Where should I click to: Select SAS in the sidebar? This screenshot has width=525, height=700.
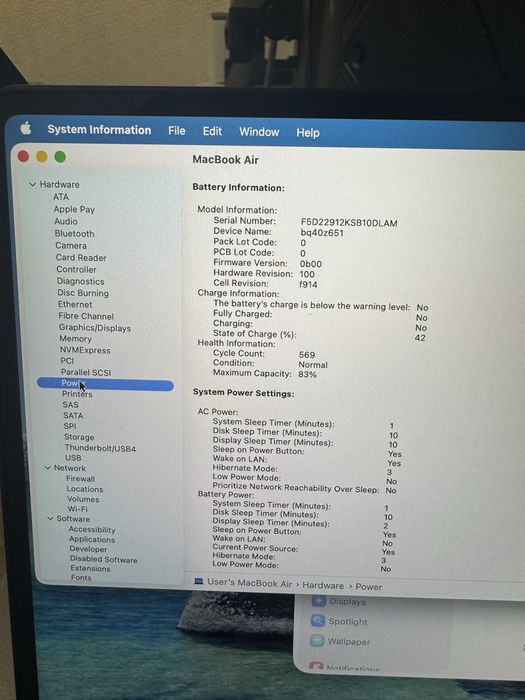point(71,405)
